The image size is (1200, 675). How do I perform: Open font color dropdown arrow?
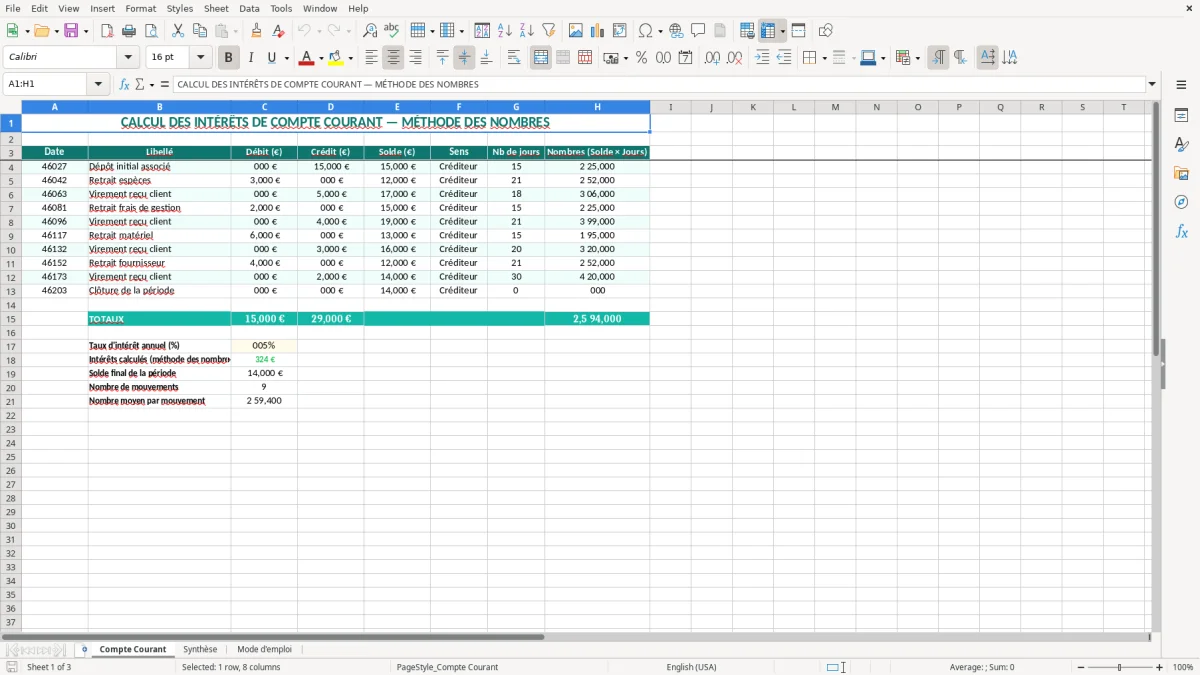(321, 58)
